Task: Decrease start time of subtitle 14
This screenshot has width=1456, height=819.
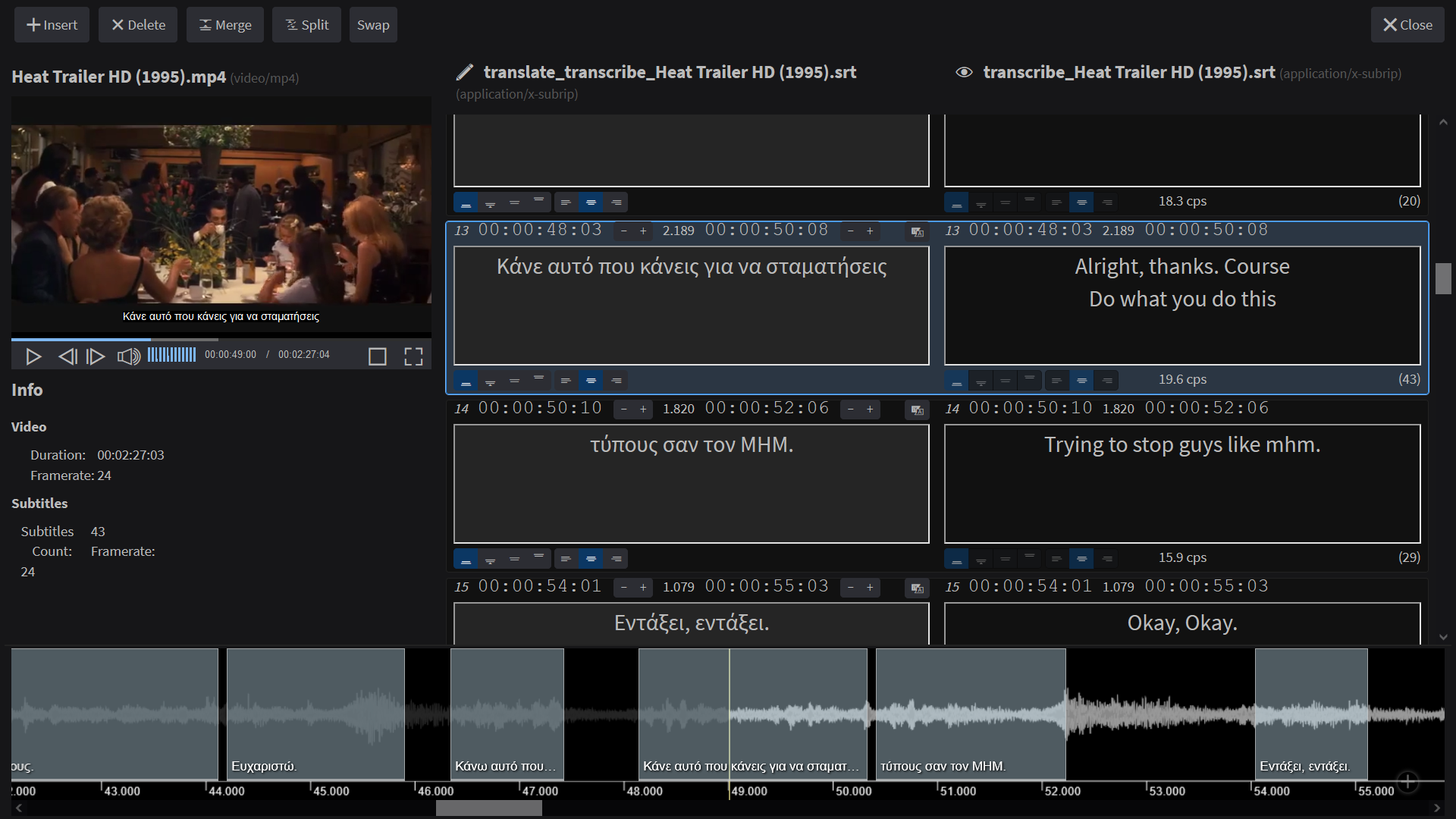Action: [623, 409]
